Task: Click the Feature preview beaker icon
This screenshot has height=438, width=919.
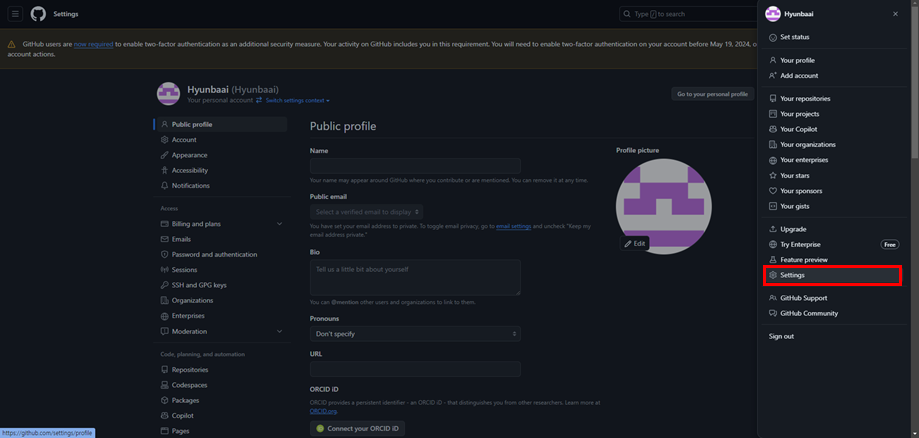Action: [x=772, y=260]
